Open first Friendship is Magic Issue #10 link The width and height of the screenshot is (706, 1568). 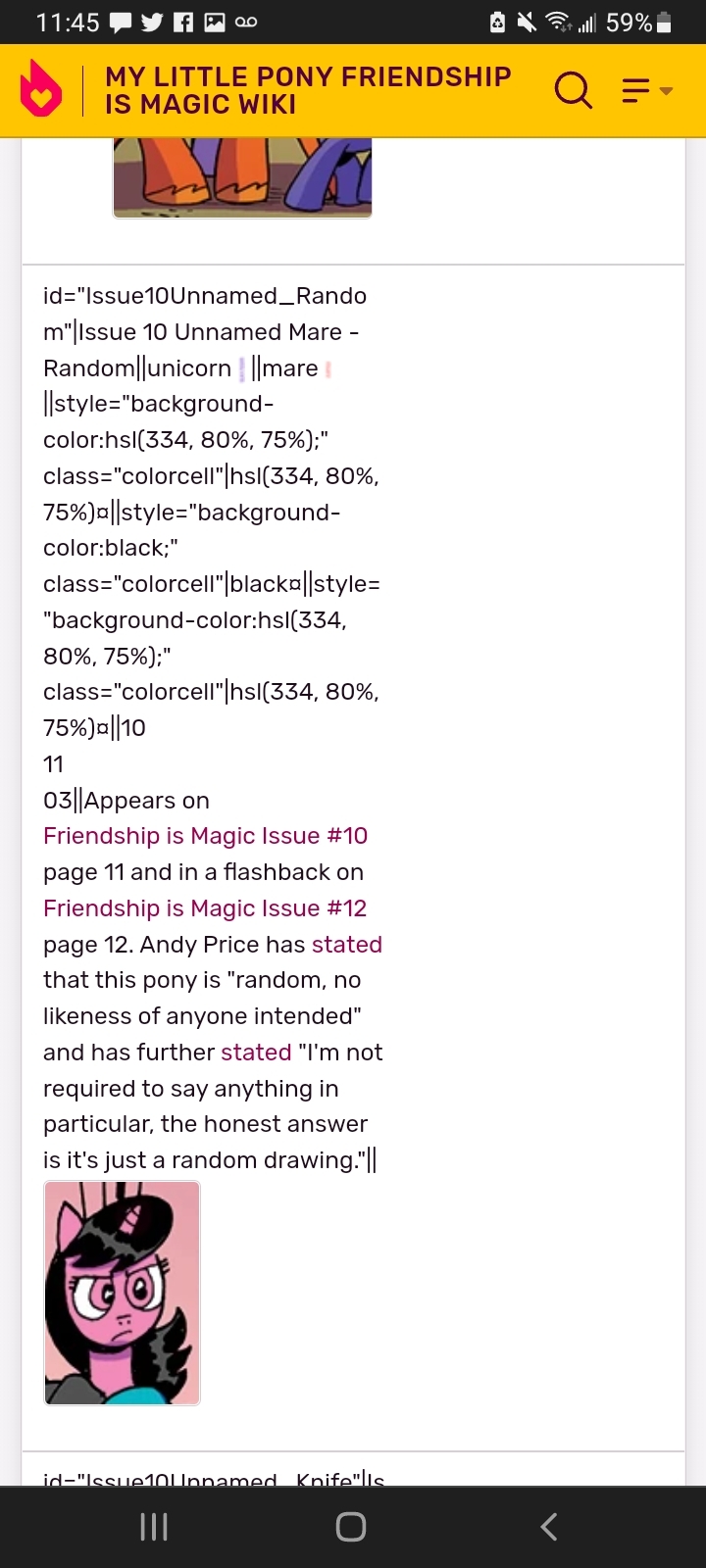tap(205, 836)
